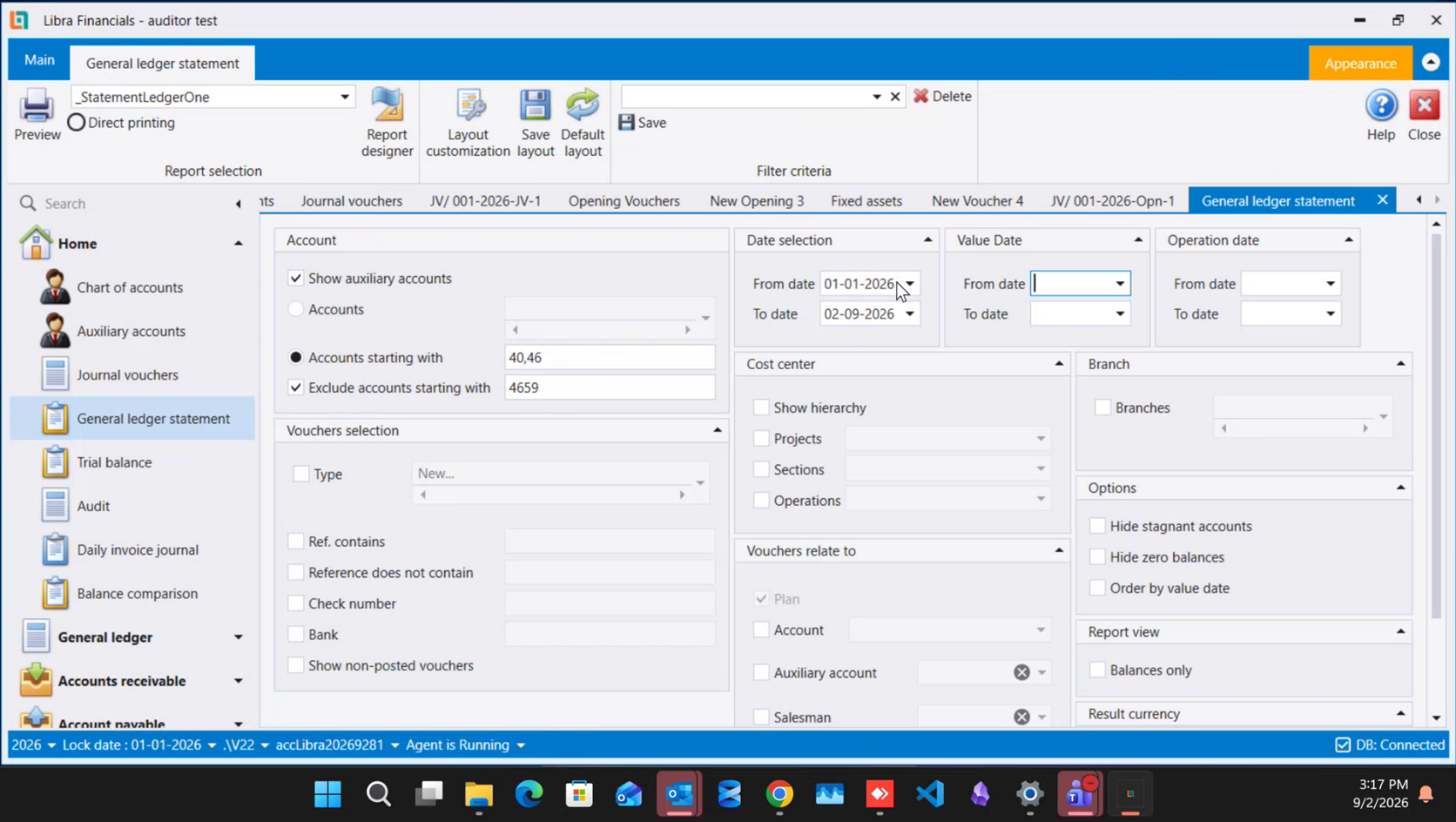Click the Appearance button

pyautogui.click(x=1360, y=64)
